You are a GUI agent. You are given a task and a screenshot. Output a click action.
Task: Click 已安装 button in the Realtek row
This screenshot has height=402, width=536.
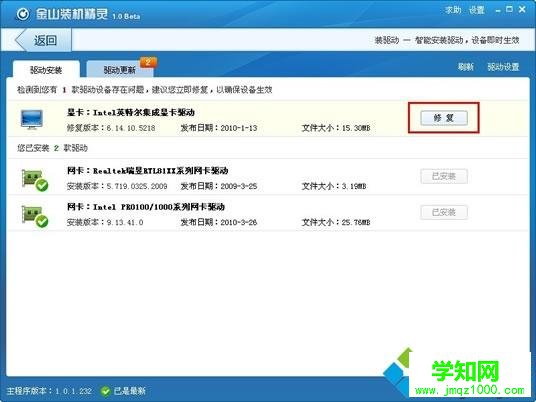[444, 176]
